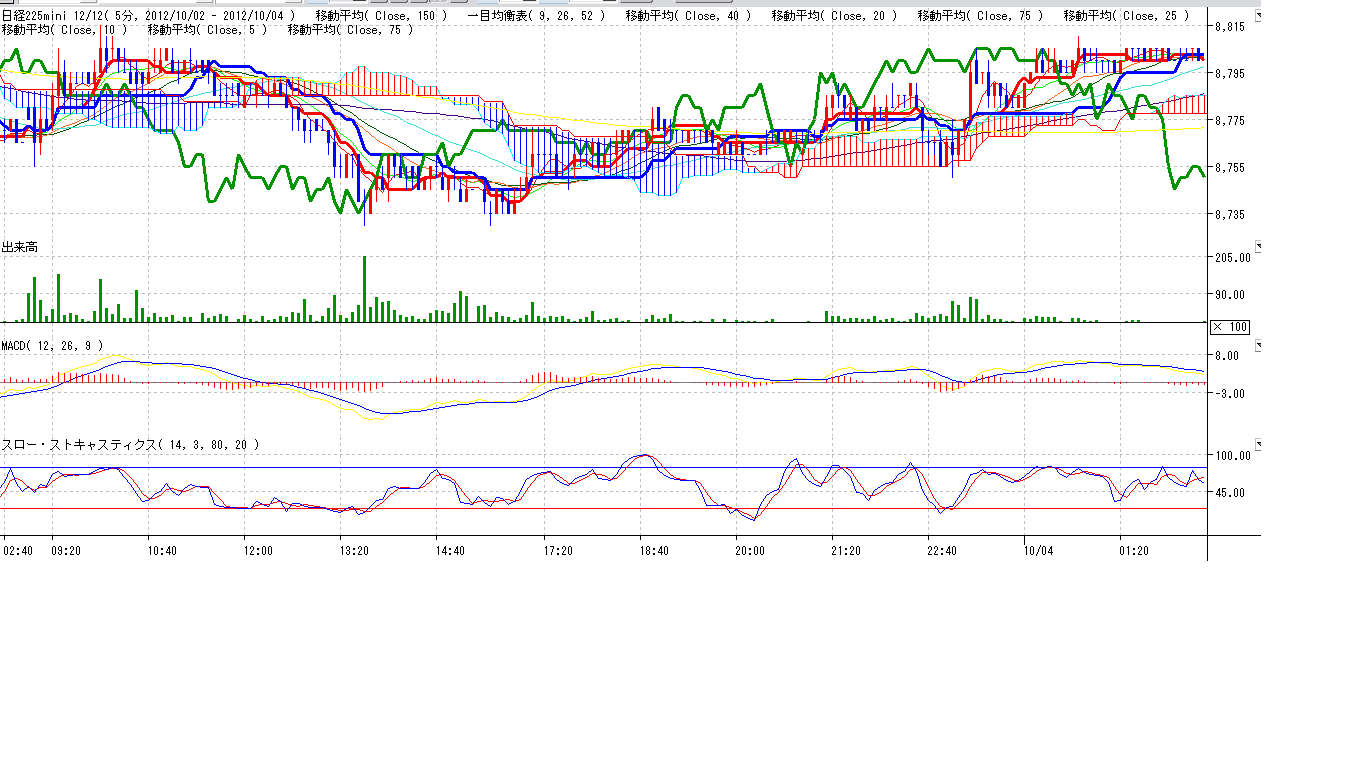Select the 一目均衡表(9, 26, 52) indicator label
Image resolution: width=1366 pixels, height=768 pixels.
pyautogui.click(x=536, y=16)
